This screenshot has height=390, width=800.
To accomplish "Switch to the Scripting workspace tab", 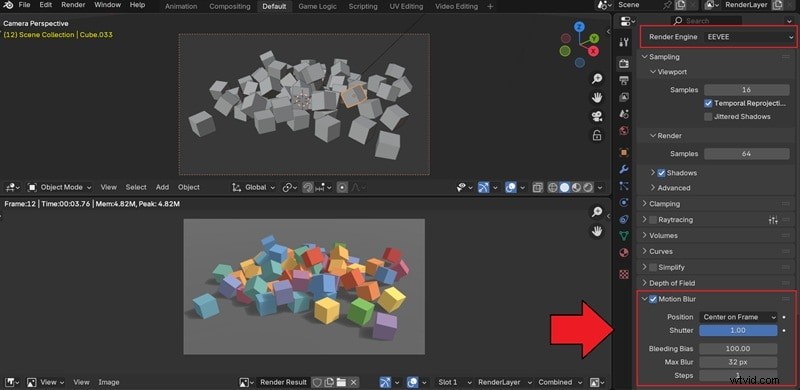I will click(363, 7).
